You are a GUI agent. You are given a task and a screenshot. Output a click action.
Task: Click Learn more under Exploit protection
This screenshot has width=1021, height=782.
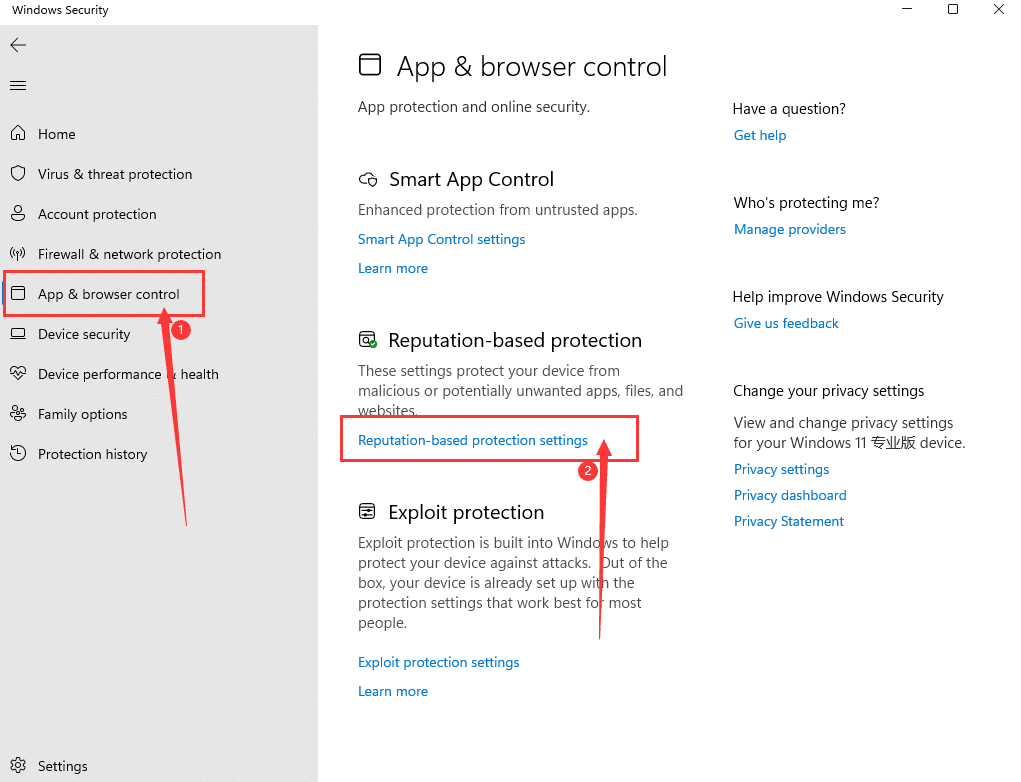tap(393, 691)
